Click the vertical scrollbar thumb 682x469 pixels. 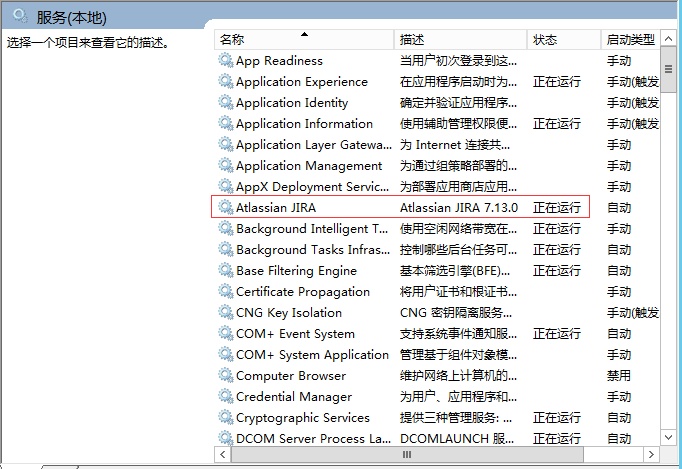pos(669,69)
